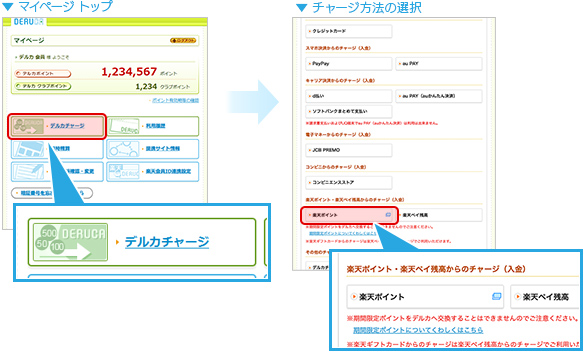Click the DERUCA logo on My Page

[x=28, y=22]
